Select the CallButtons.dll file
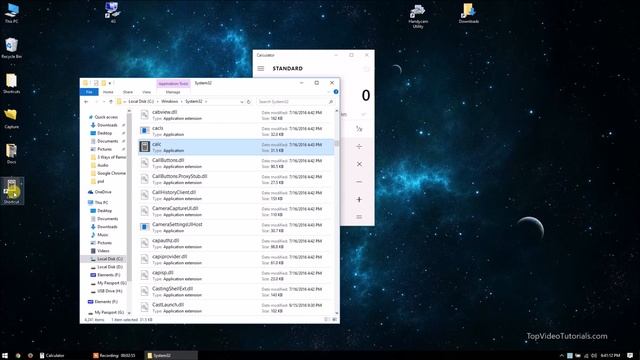 click(x=236, y=163)
